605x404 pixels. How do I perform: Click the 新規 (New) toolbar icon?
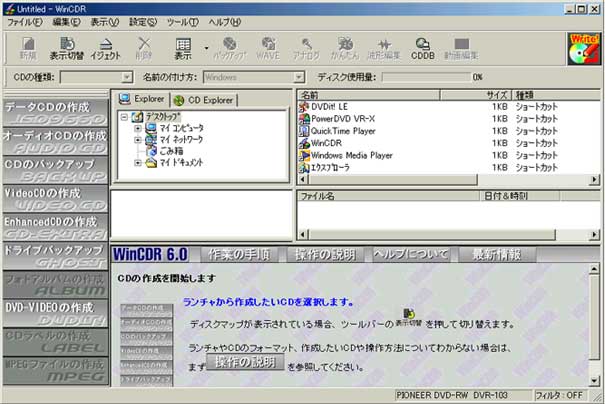click(28, 48)
